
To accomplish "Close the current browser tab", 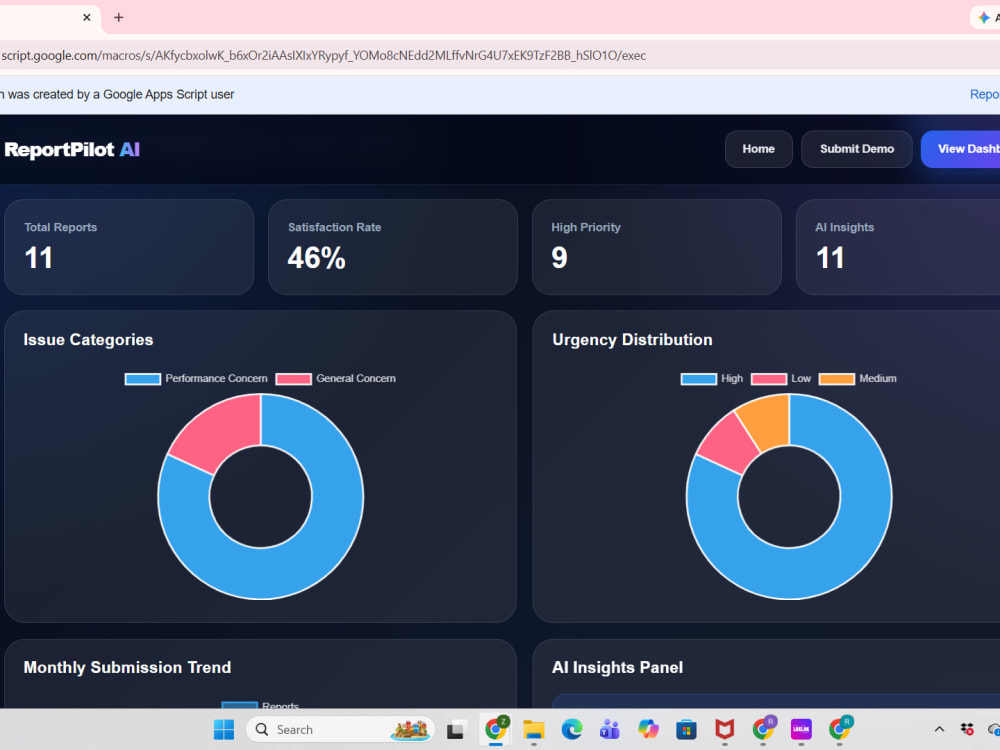I will click(87, 17).
